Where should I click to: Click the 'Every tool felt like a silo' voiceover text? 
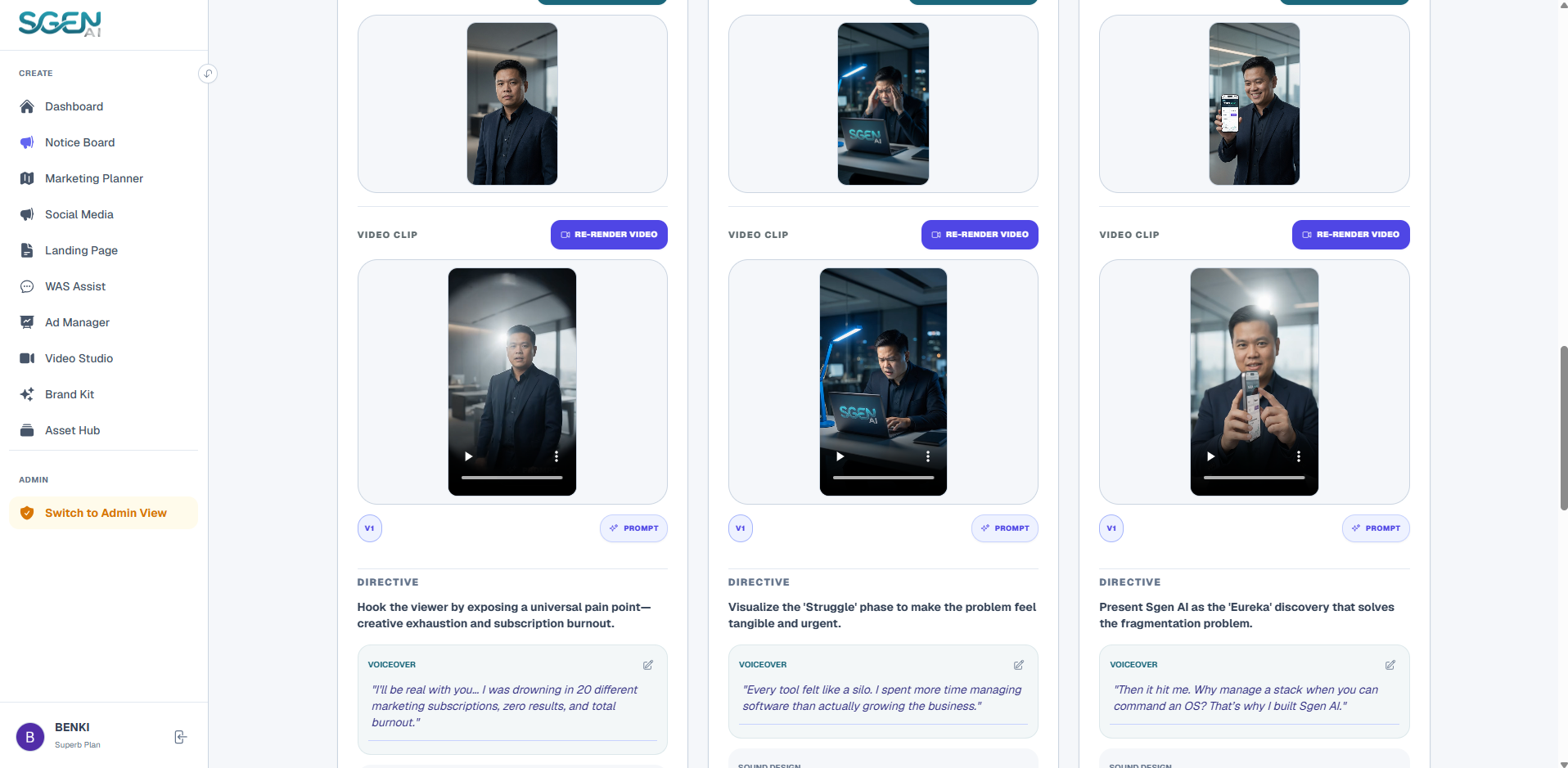pyautogui.click(x=882, y=698)
